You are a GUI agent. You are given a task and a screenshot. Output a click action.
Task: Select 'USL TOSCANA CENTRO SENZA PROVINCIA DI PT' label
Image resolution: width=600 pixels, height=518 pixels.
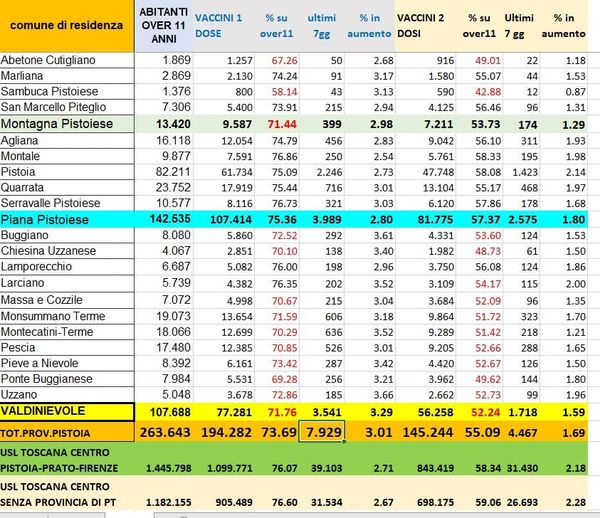pyautogui.click(x=58, y=495)
